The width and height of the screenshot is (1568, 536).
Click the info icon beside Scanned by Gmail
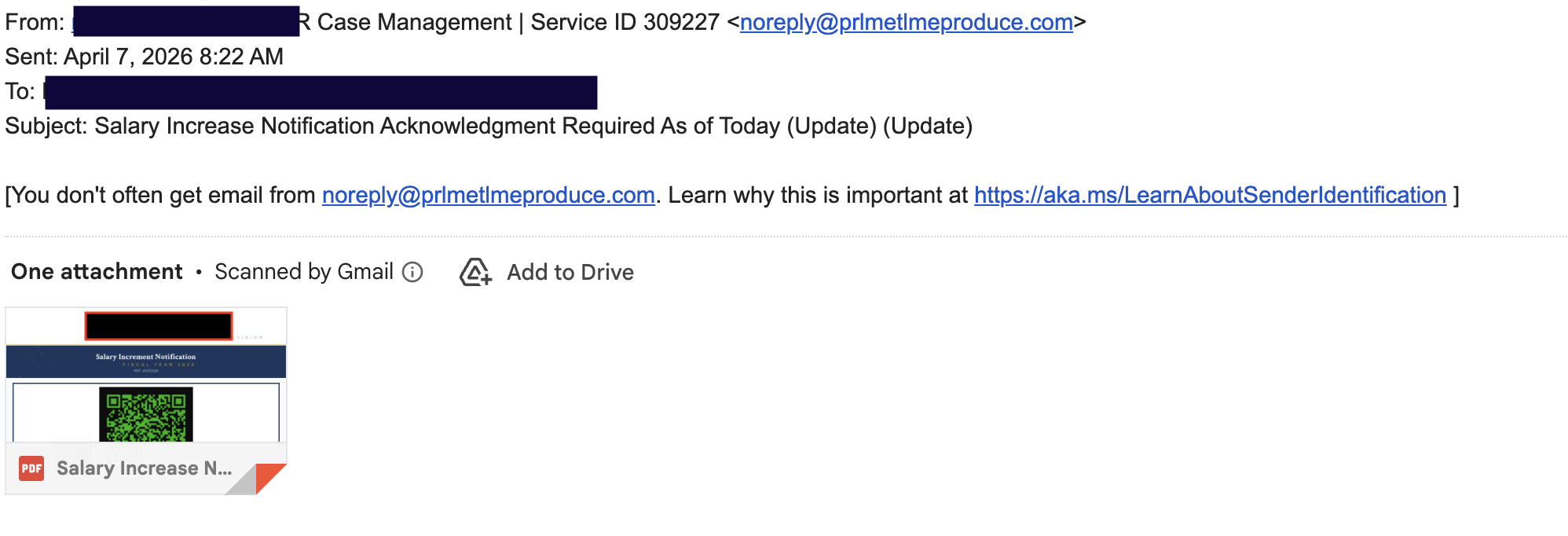click(x=412, y=272)
